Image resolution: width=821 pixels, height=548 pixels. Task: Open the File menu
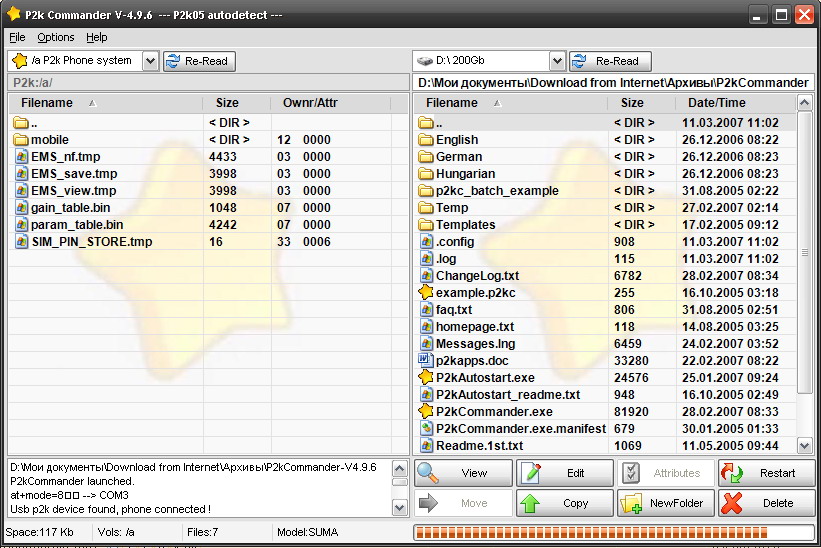(x=17, y=37)
